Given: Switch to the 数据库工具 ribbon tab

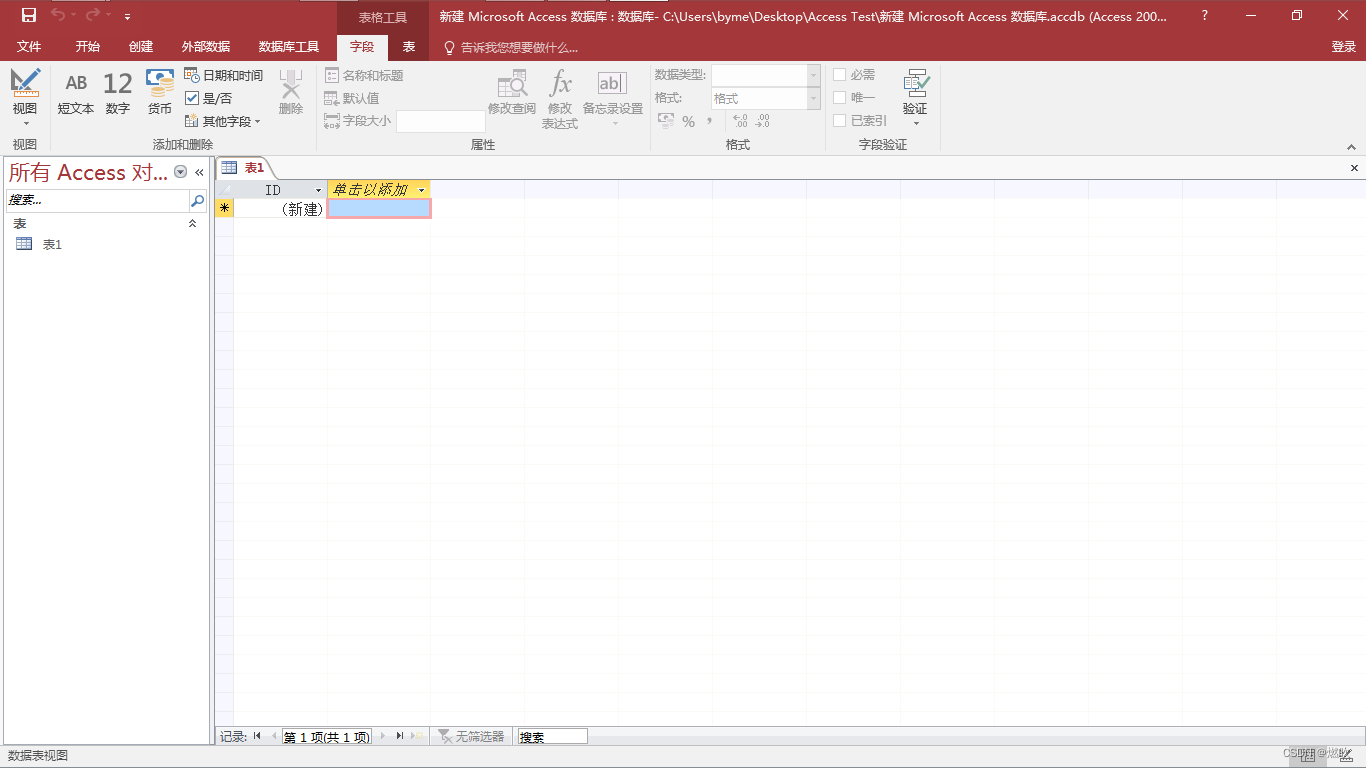Looking at the screenshot, I should point(289,47).
